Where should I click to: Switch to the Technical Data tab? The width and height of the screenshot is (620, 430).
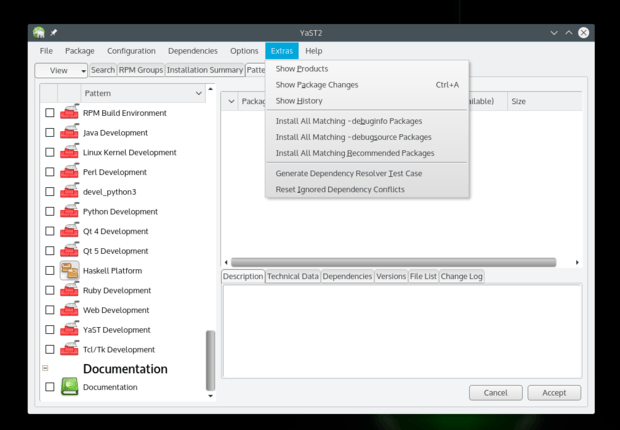click(293, 276)
